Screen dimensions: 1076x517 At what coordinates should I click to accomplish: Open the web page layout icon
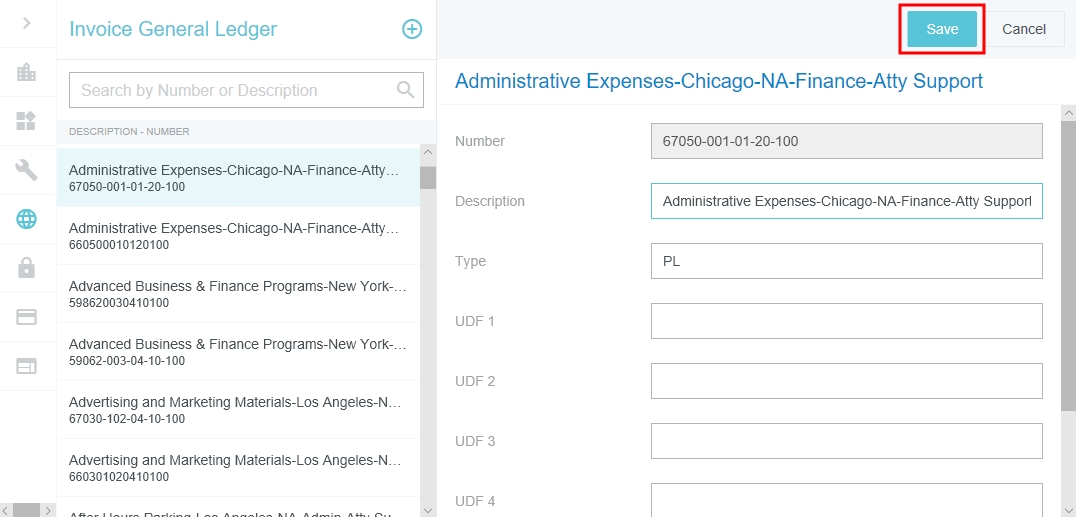[27, 366]
